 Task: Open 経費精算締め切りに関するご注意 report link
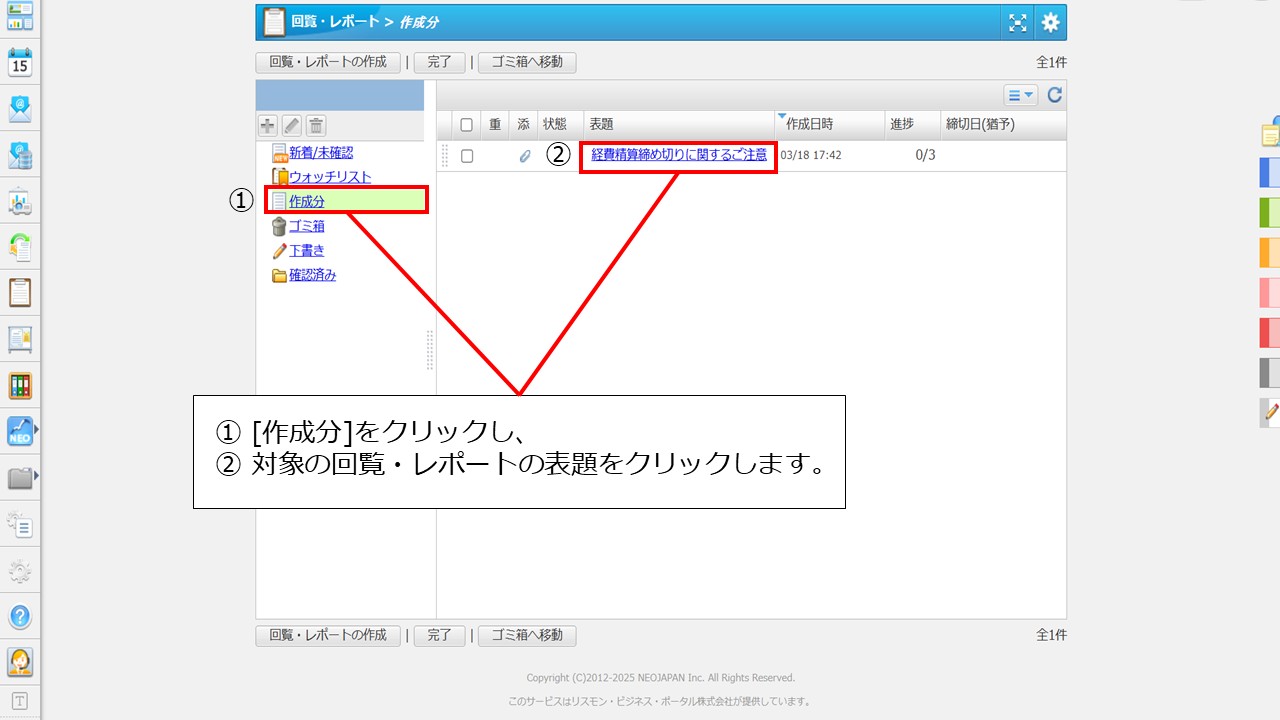pyautogui.click(x=679, y=155)
